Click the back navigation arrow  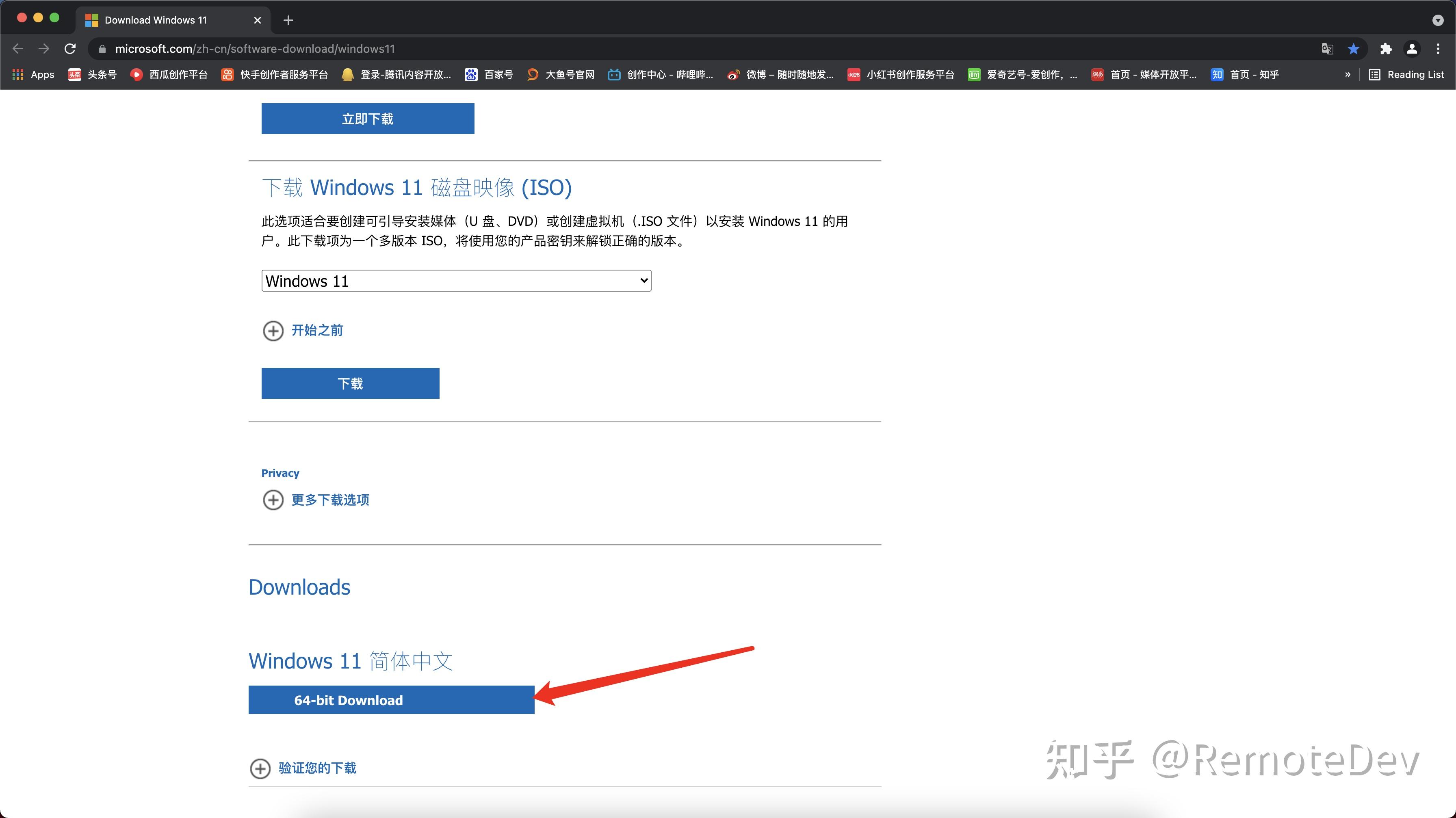pyautogui.click(x=17, y=49)
